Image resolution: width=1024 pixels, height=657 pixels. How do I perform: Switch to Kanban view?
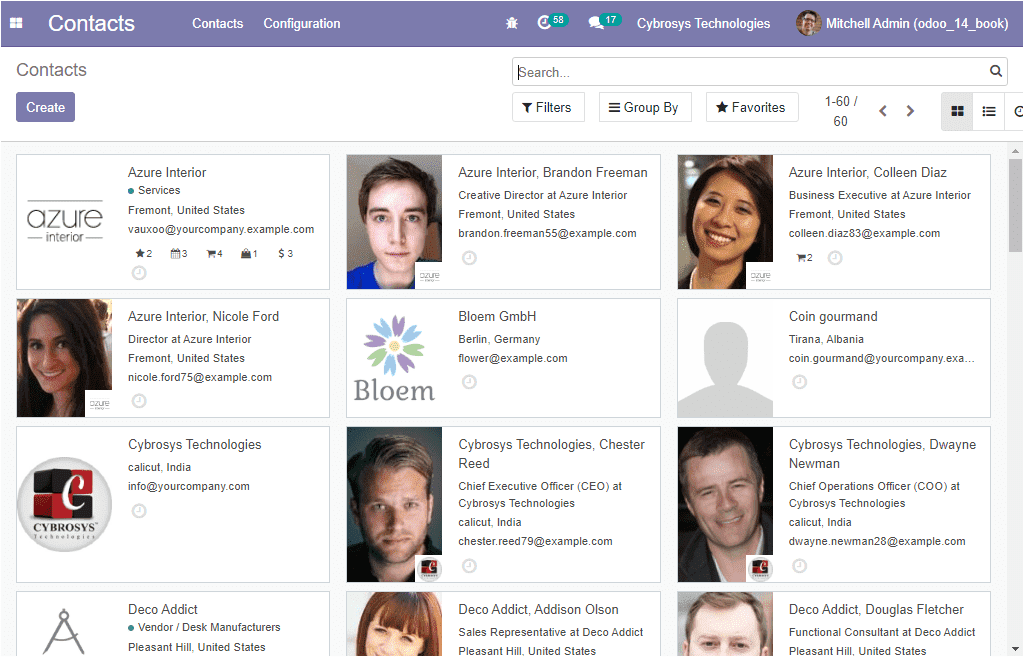957,111
